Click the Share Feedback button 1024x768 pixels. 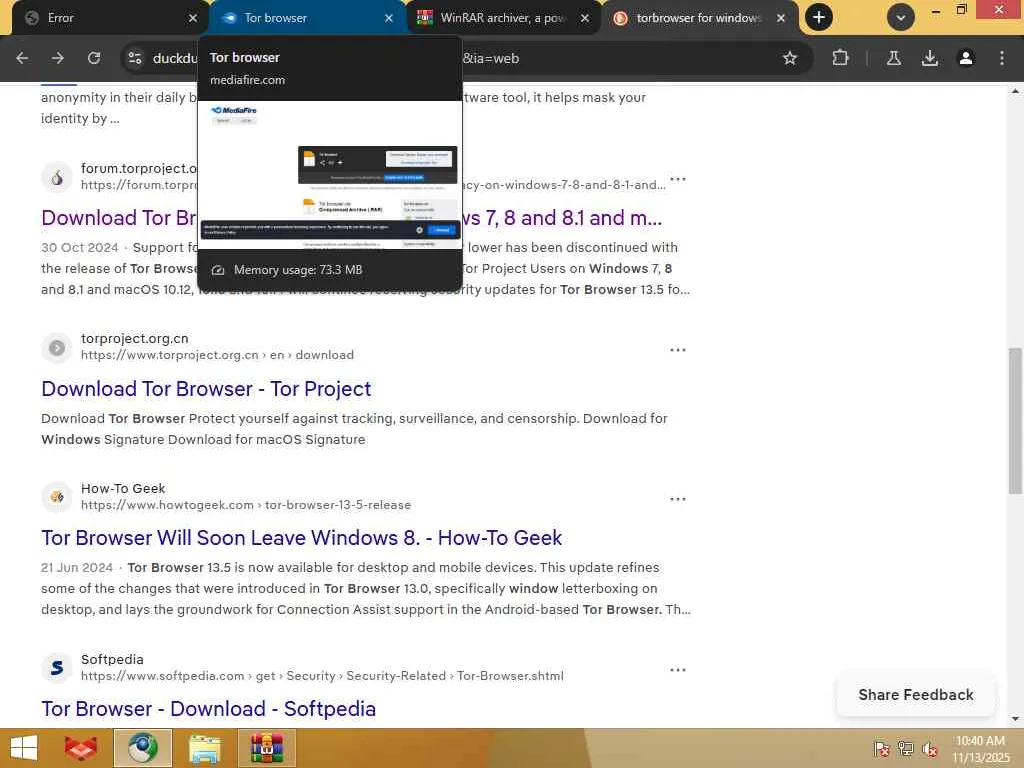point(916,695)
